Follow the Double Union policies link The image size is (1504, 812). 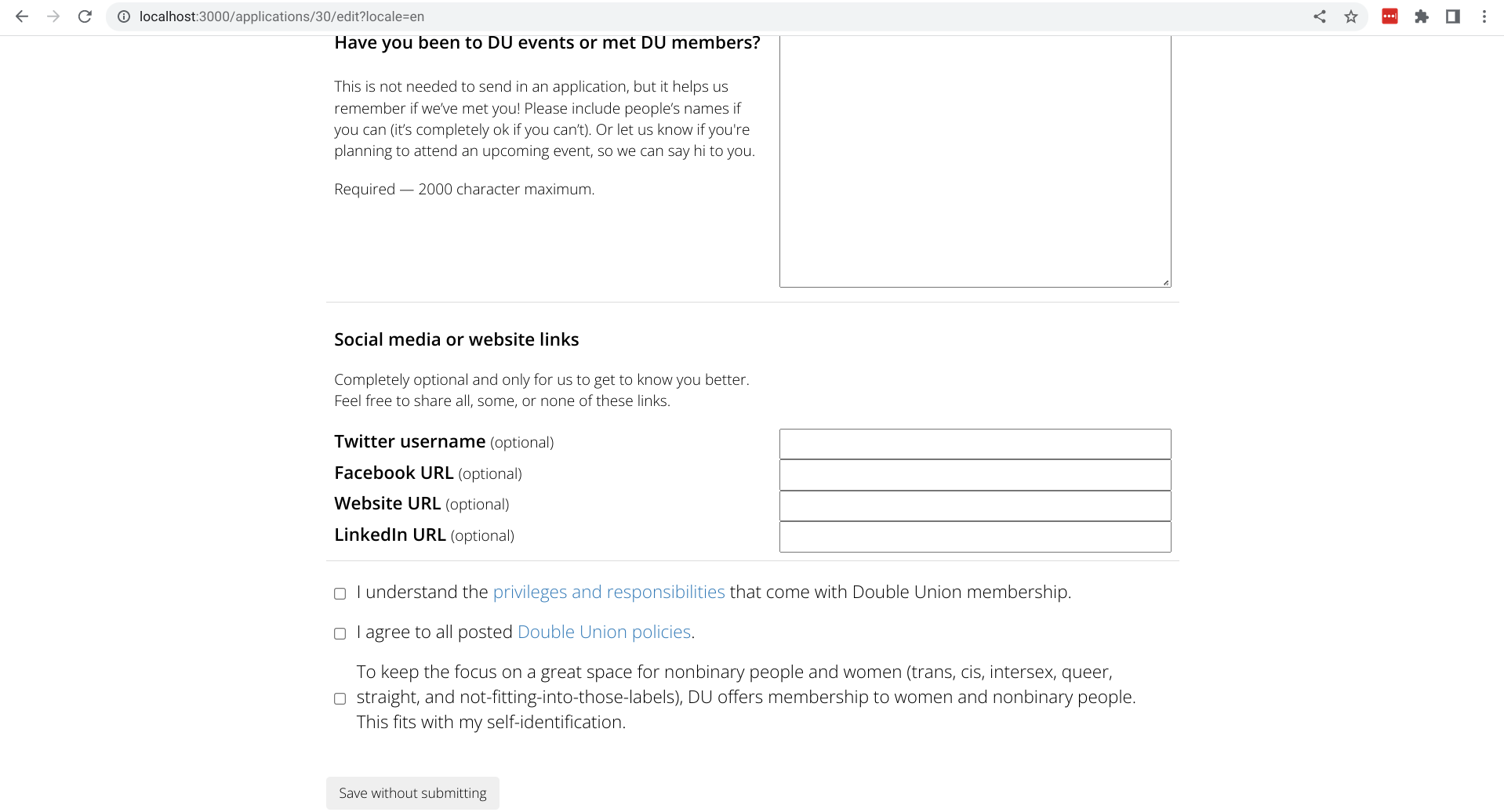coord(604,632)
